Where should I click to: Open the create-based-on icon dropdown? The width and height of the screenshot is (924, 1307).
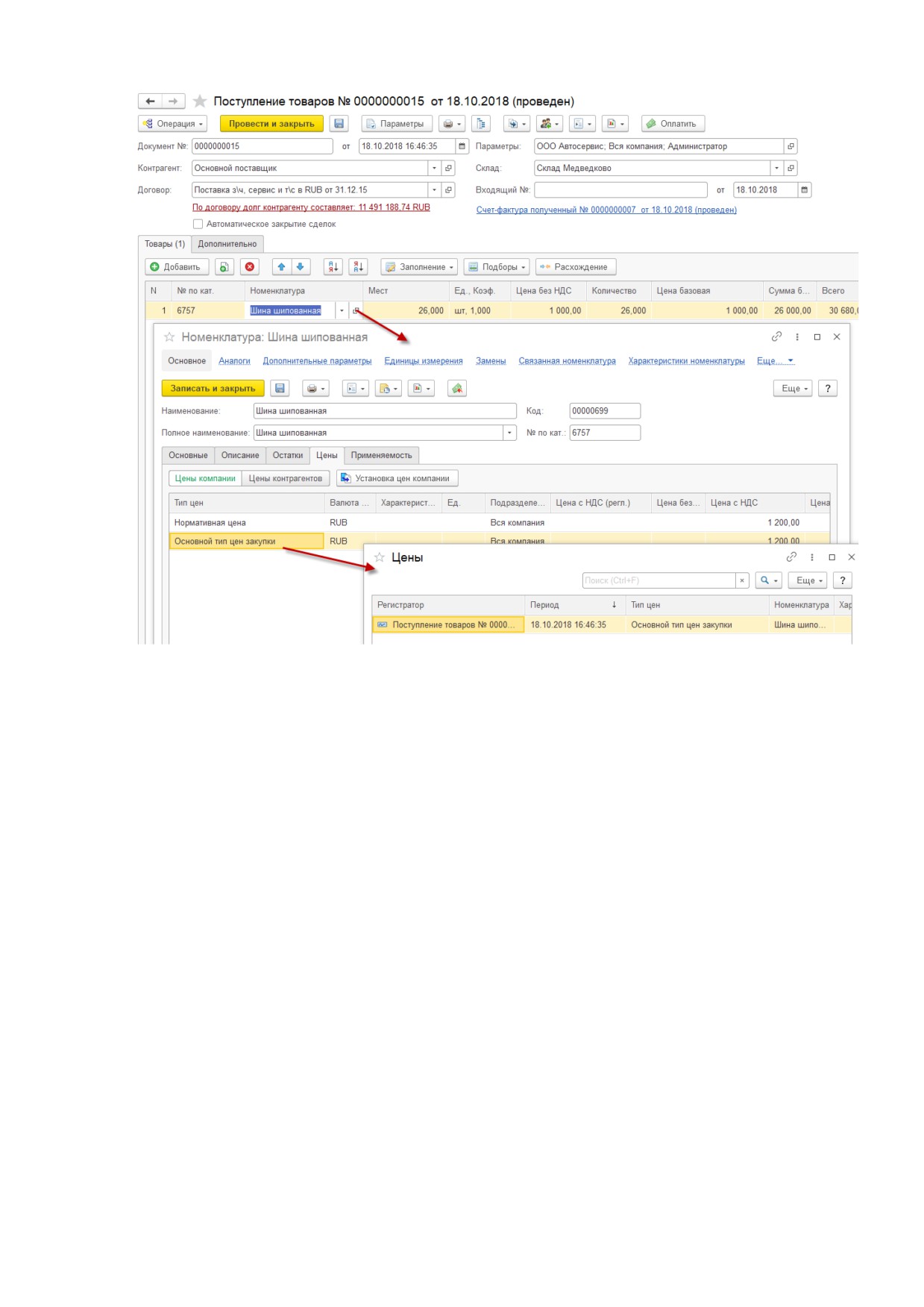pos(517,124)
